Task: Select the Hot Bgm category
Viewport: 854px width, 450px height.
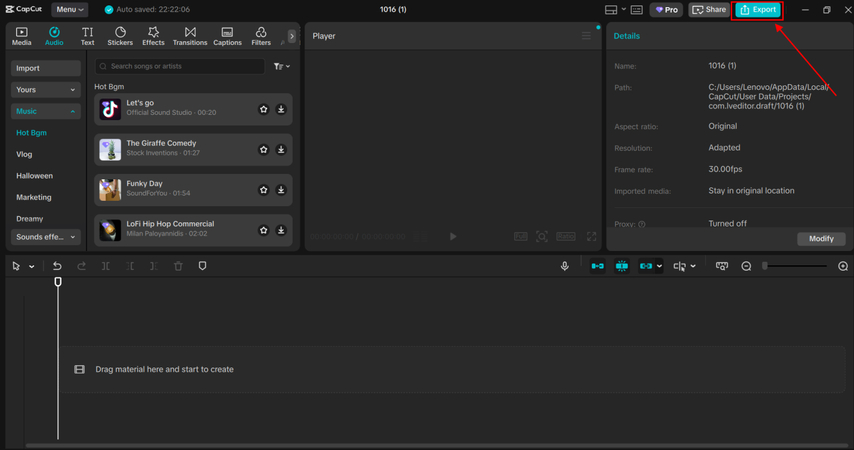Action: tap(31, 132)
